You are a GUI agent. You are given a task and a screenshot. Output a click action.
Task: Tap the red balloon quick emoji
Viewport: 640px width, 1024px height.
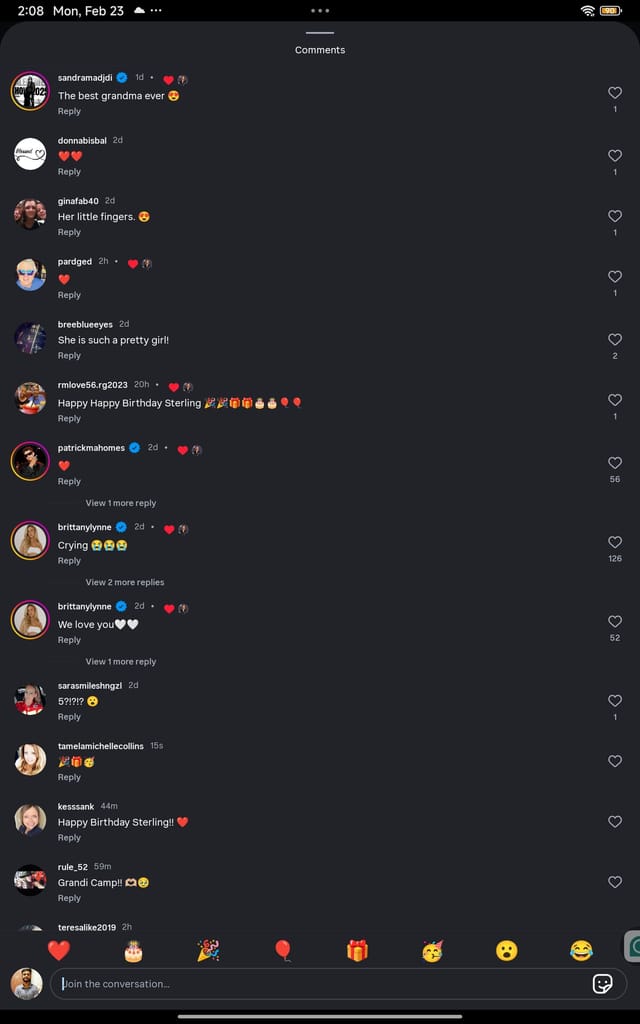[283, 950]
